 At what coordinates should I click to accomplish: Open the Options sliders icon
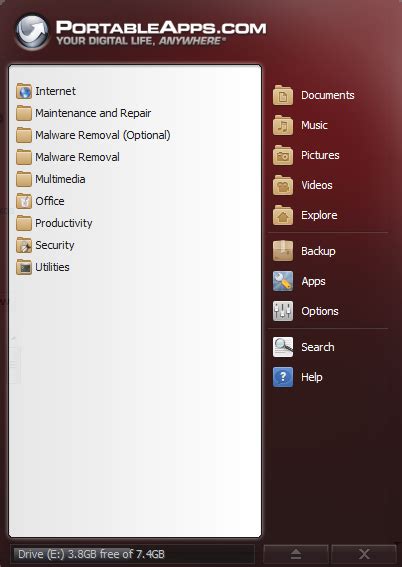coord(283,311)
